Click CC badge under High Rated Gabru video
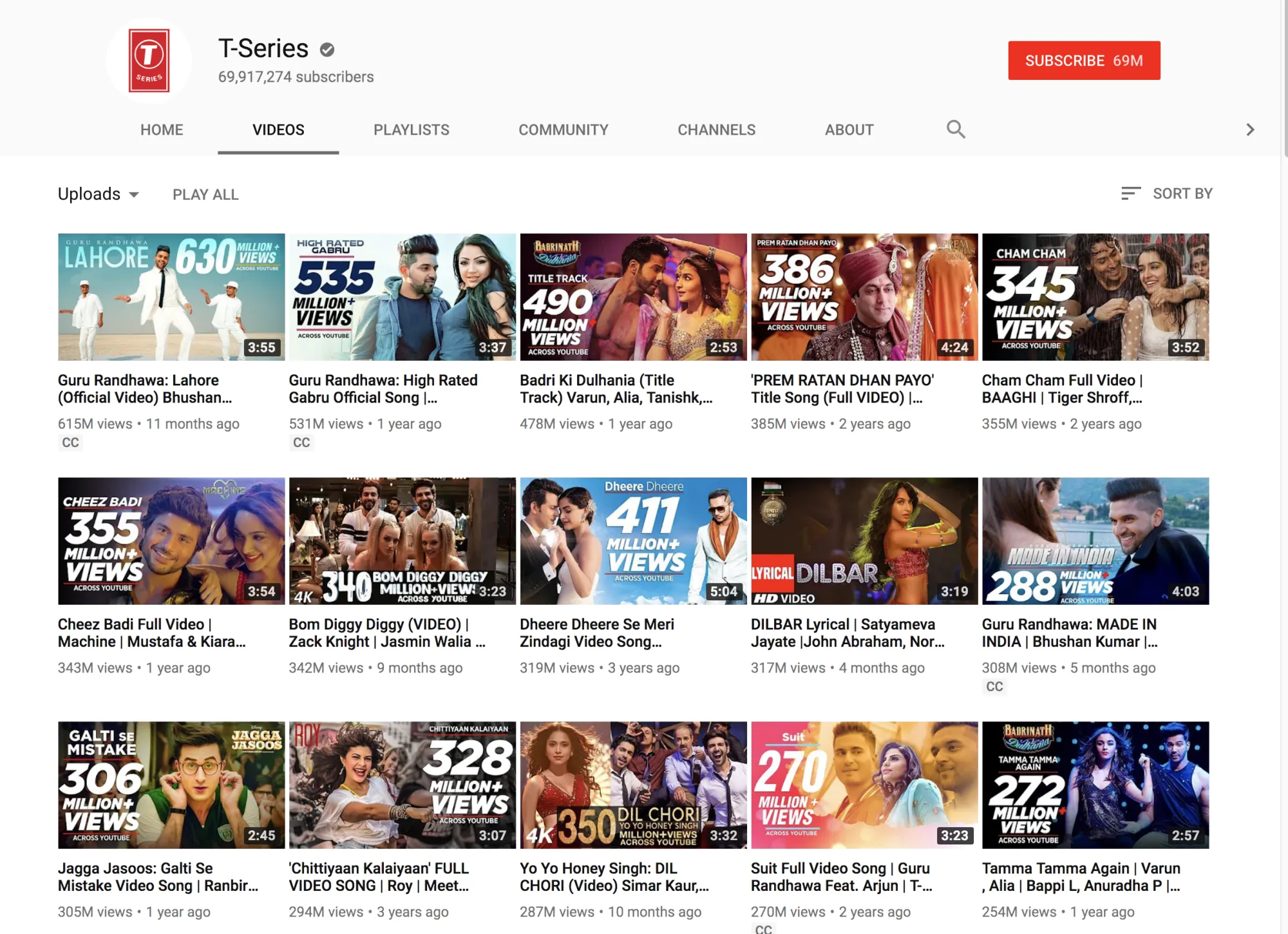The image size is (1288, 934). (301, 443)
